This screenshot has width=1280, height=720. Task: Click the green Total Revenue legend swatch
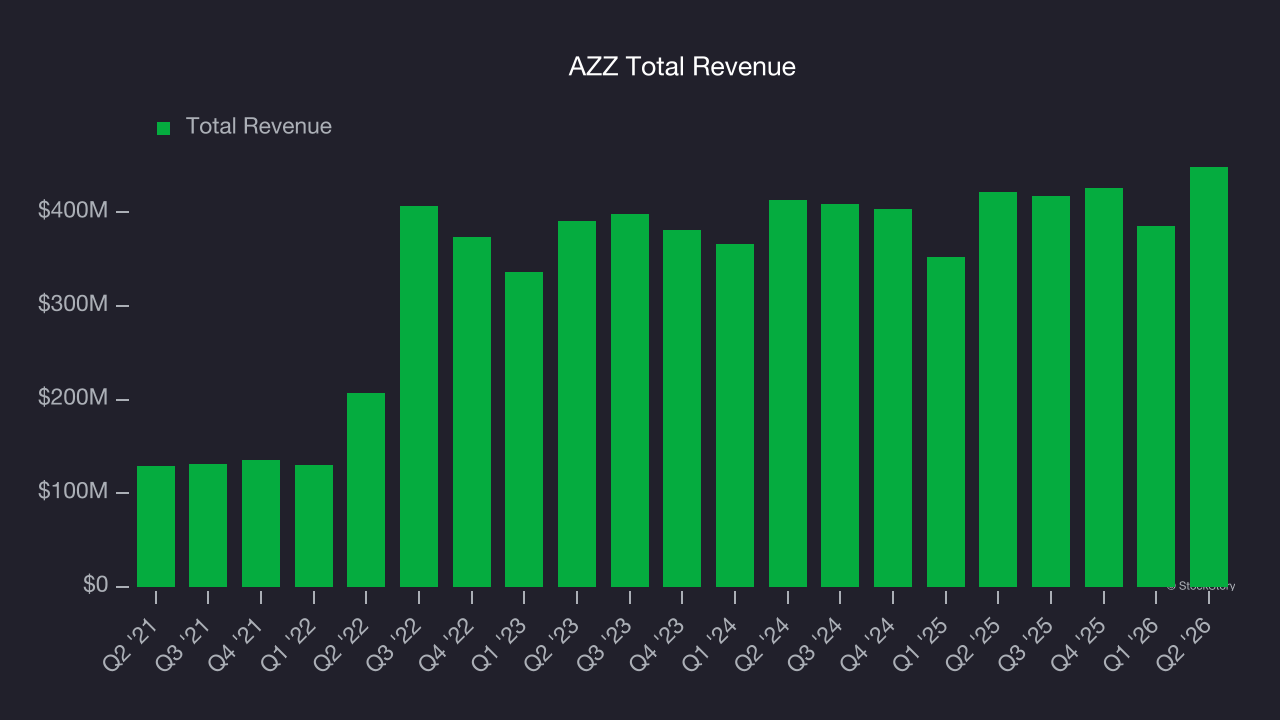click(x=164, y=128)
